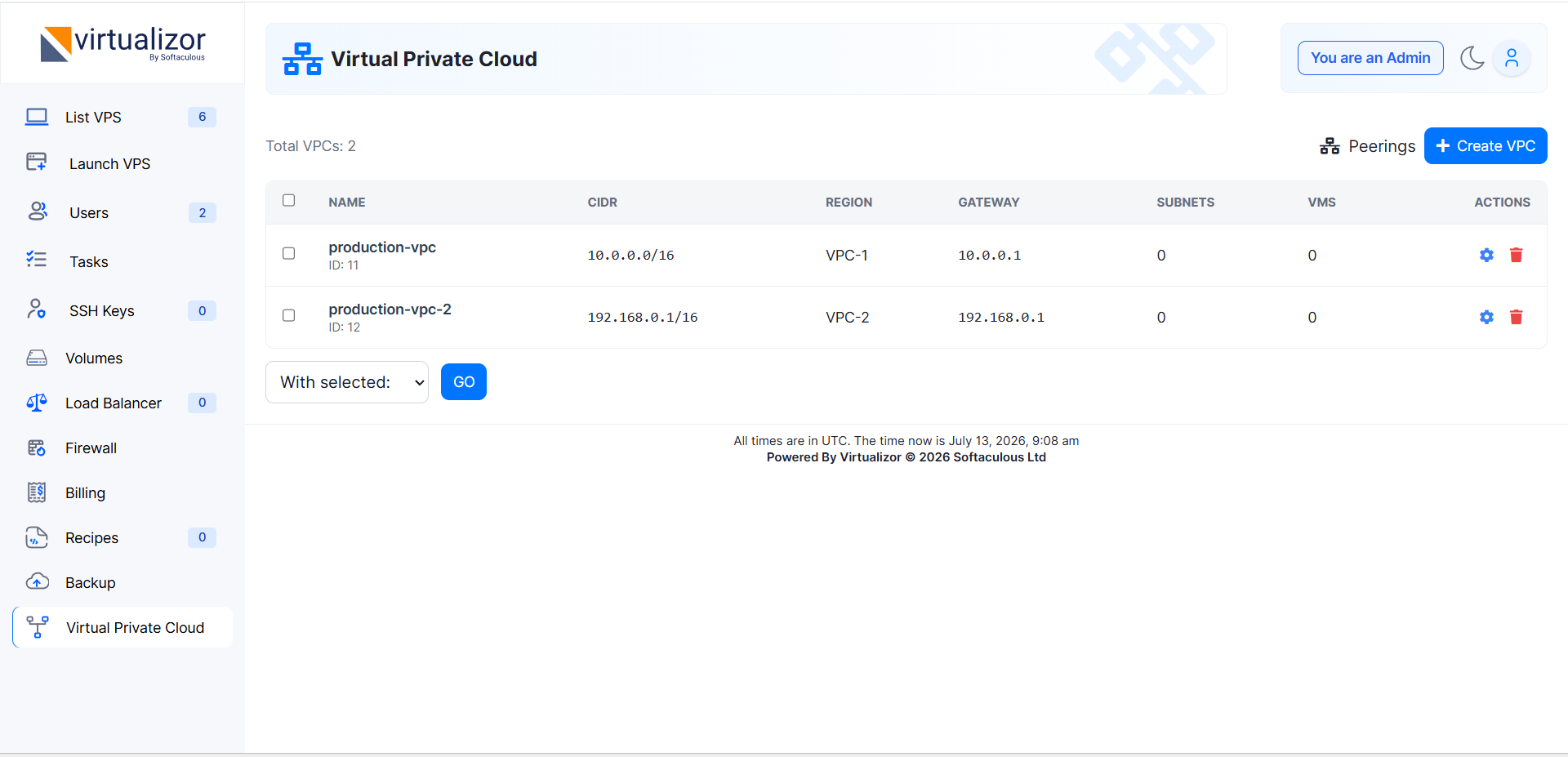Click the CIDR column header
This screenshot has width=1568, height=757.
coord(603,202)
